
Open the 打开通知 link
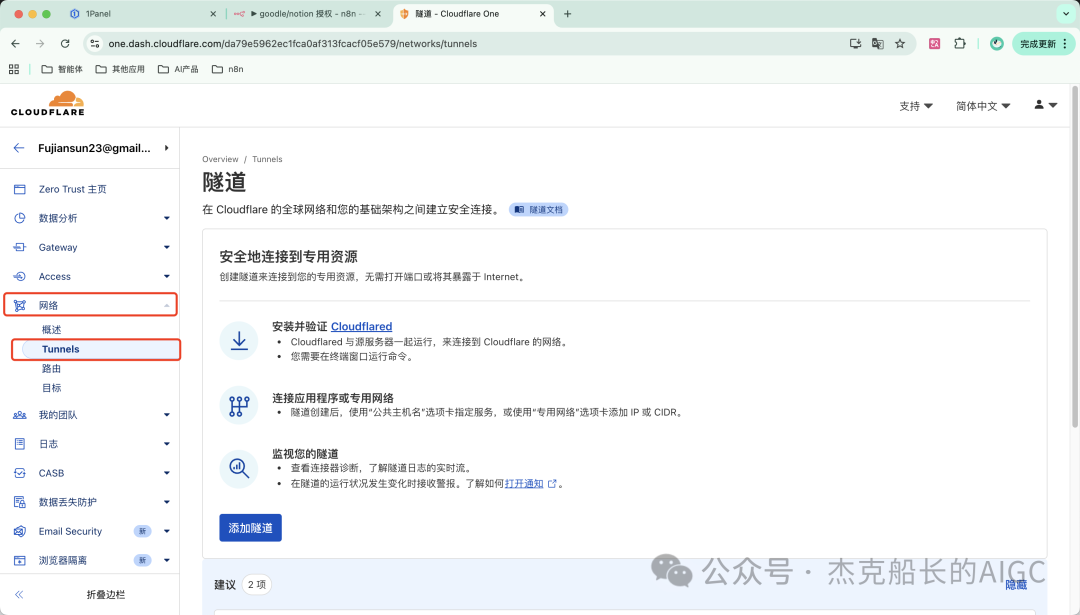pyautogui.click(x=524, y=483)
